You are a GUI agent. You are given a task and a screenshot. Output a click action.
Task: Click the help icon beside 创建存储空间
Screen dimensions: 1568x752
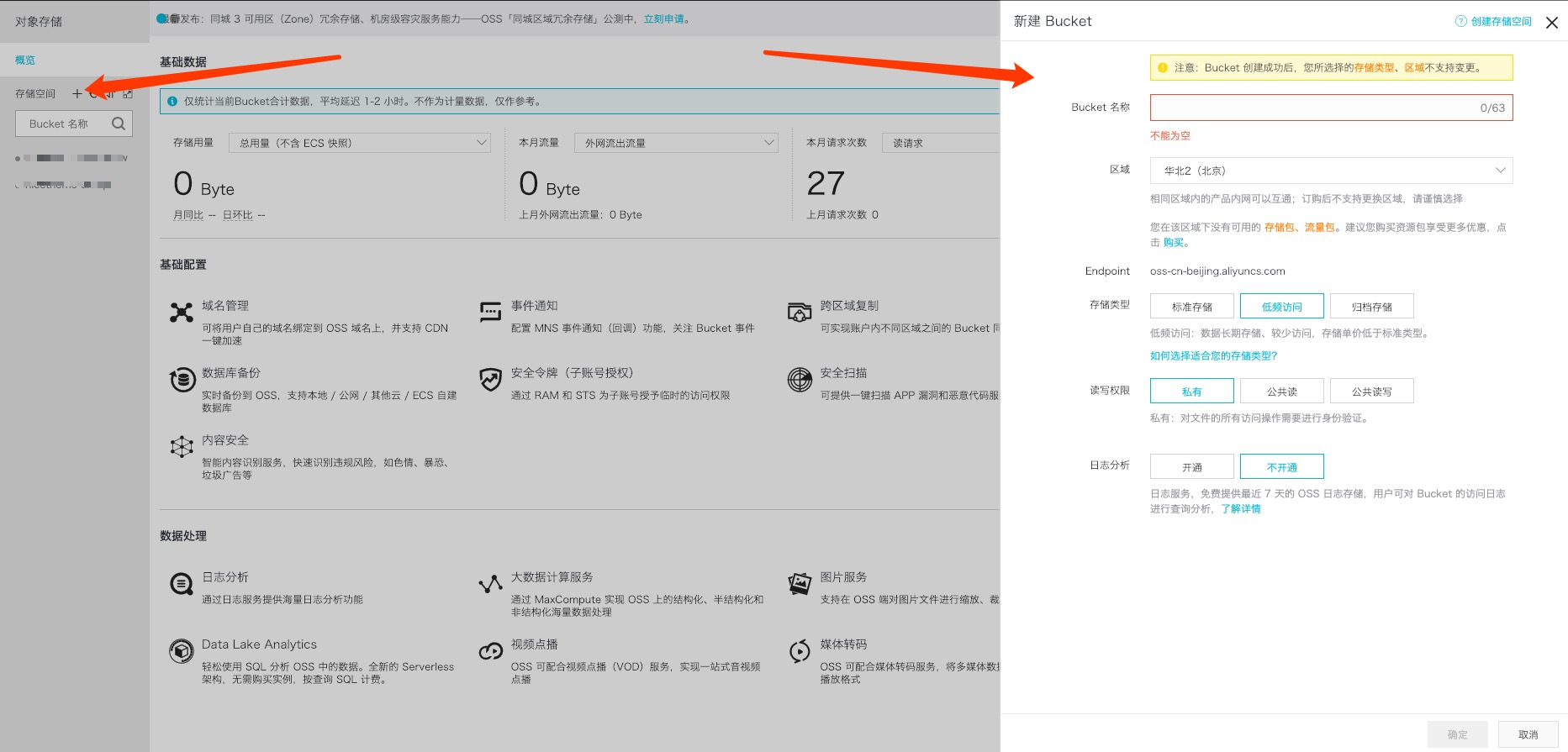pyautogui.click(x=1461, y=22)
